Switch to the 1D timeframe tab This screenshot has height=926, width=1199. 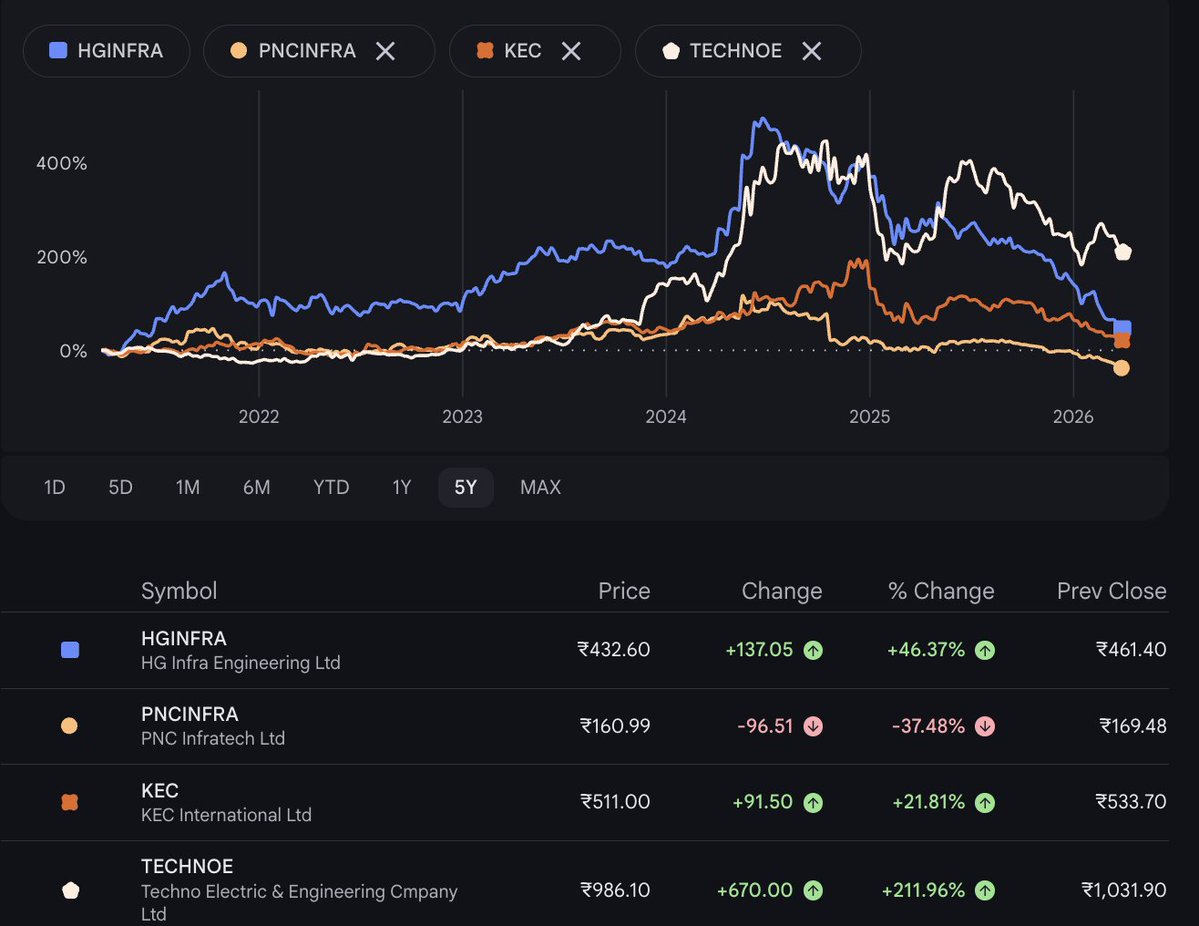[54, 487]
